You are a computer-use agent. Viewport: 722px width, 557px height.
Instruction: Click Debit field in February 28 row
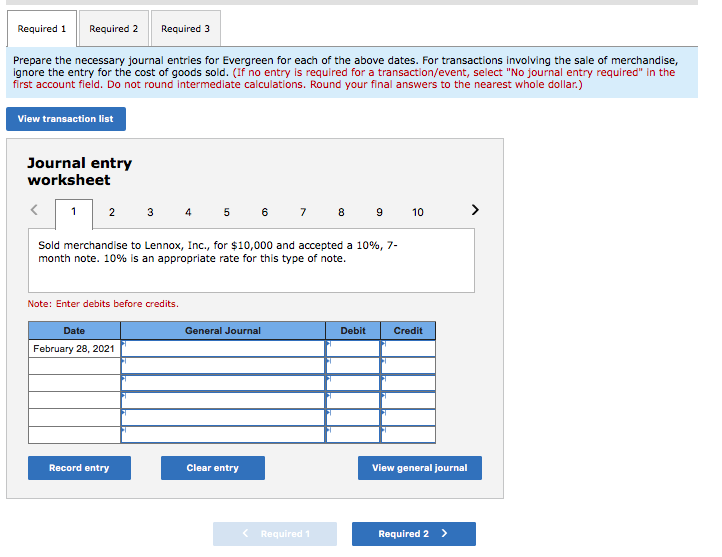(x=353, y=348)
